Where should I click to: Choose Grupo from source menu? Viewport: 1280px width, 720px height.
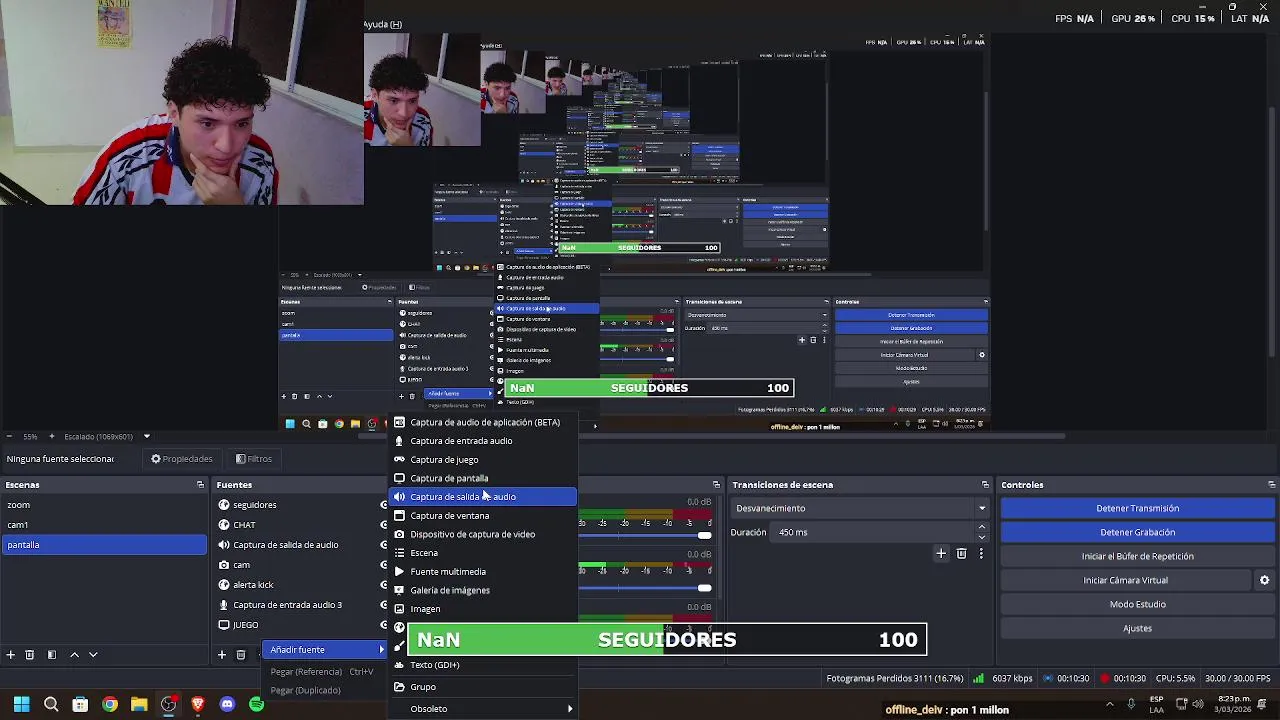(x=483, y=687)
